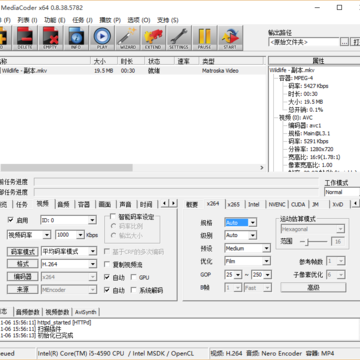The width and height of the screenshot is (360, 360).
Task: Click the output path browse "..." button
Action: [344, 42]
